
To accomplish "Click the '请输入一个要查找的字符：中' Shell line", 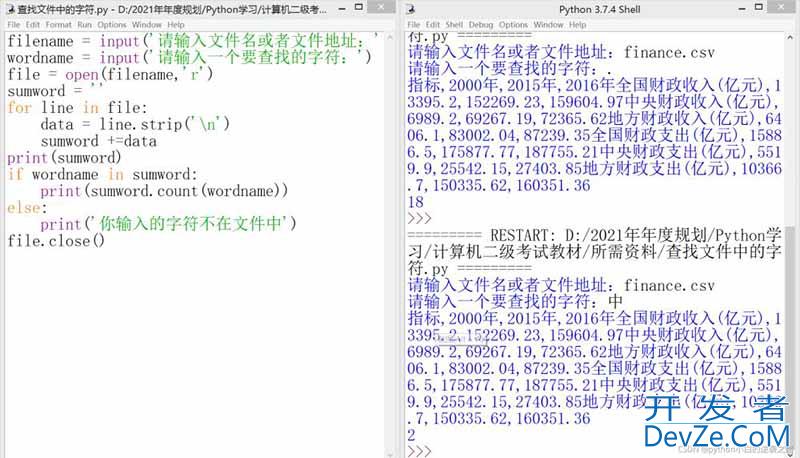I will (515, 301).
